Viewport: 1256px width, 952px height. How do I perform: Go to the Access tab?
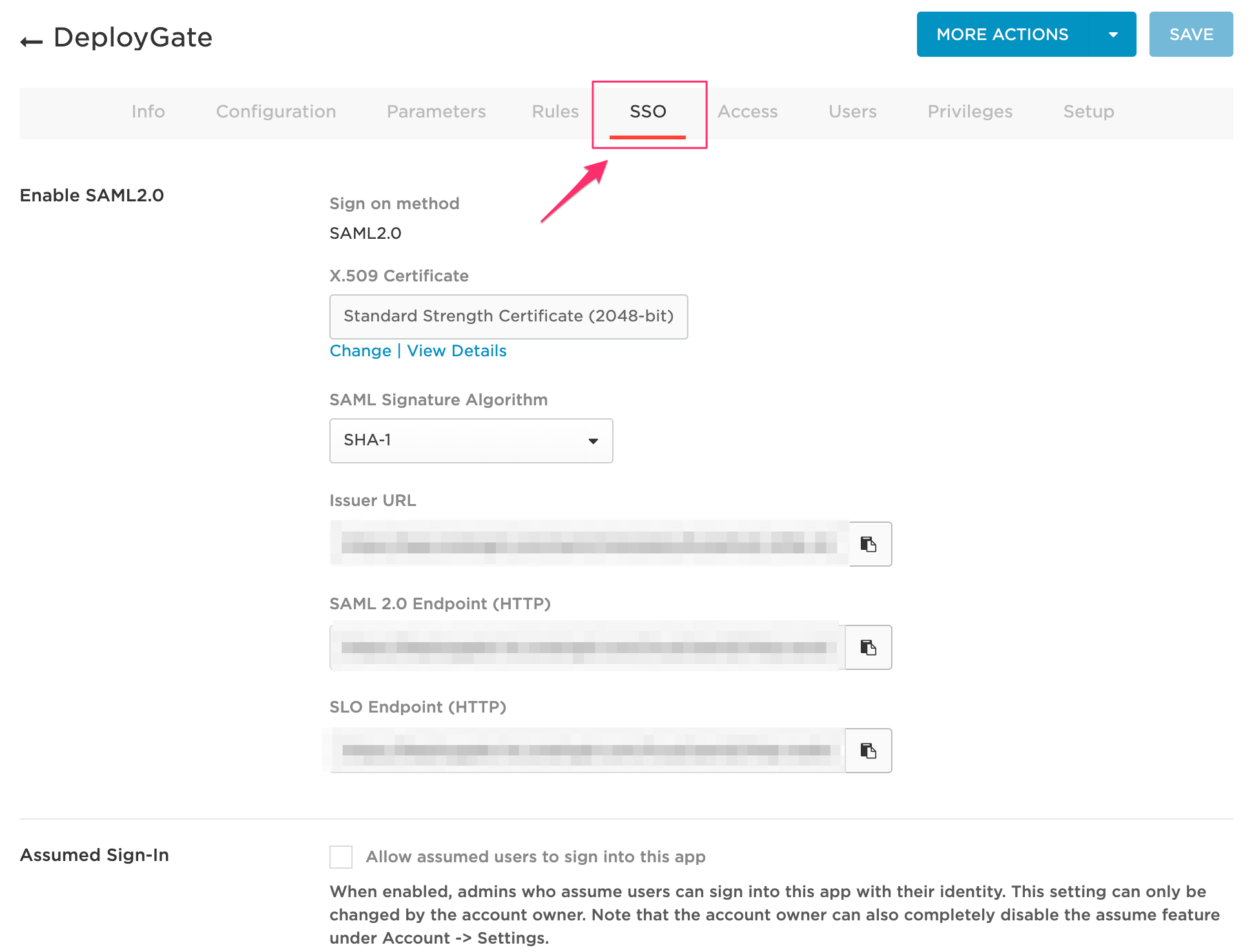[x=747, y=111]
